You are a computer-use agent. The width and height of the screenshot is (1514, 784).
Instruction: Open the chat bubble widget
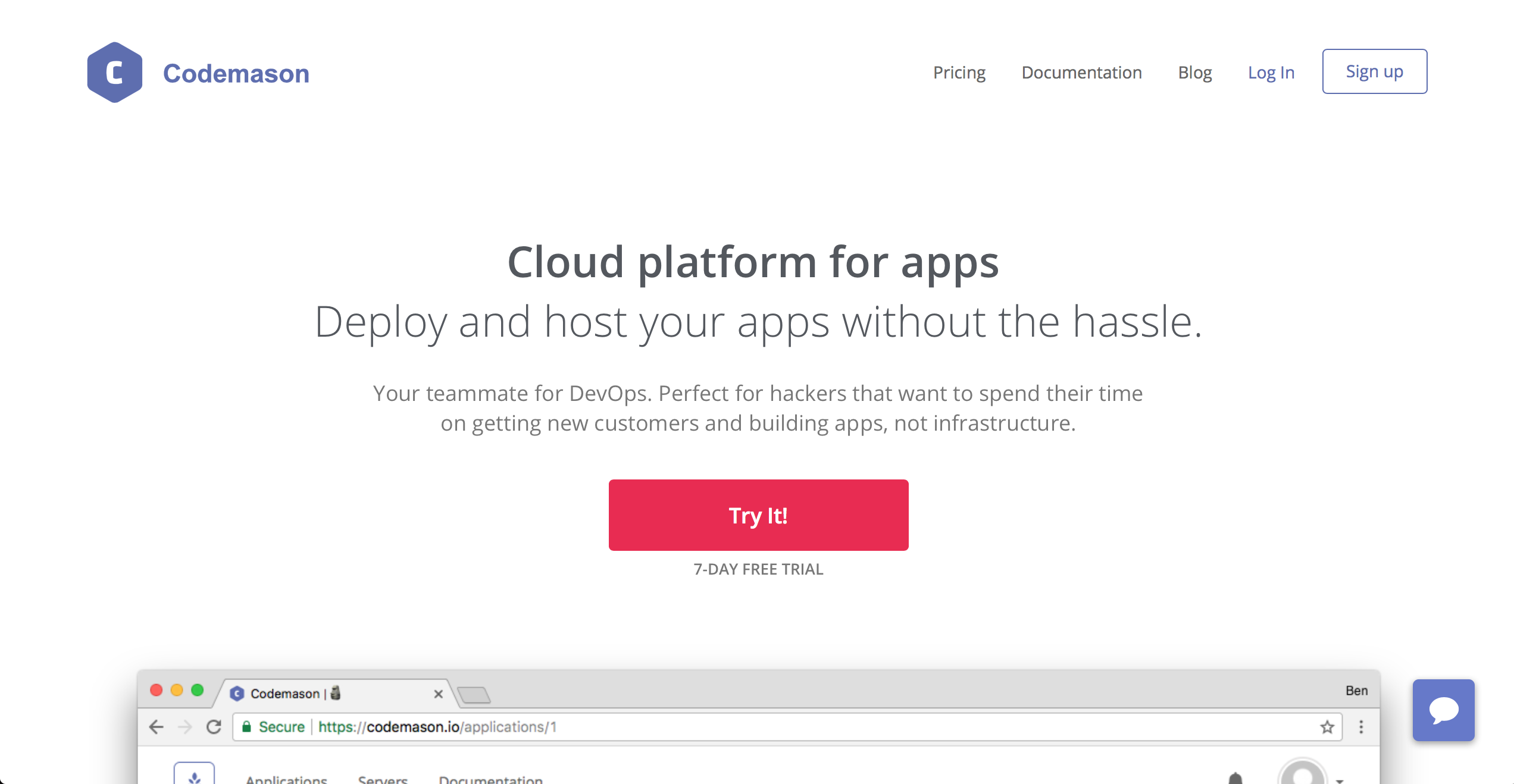pos(1443,710)
